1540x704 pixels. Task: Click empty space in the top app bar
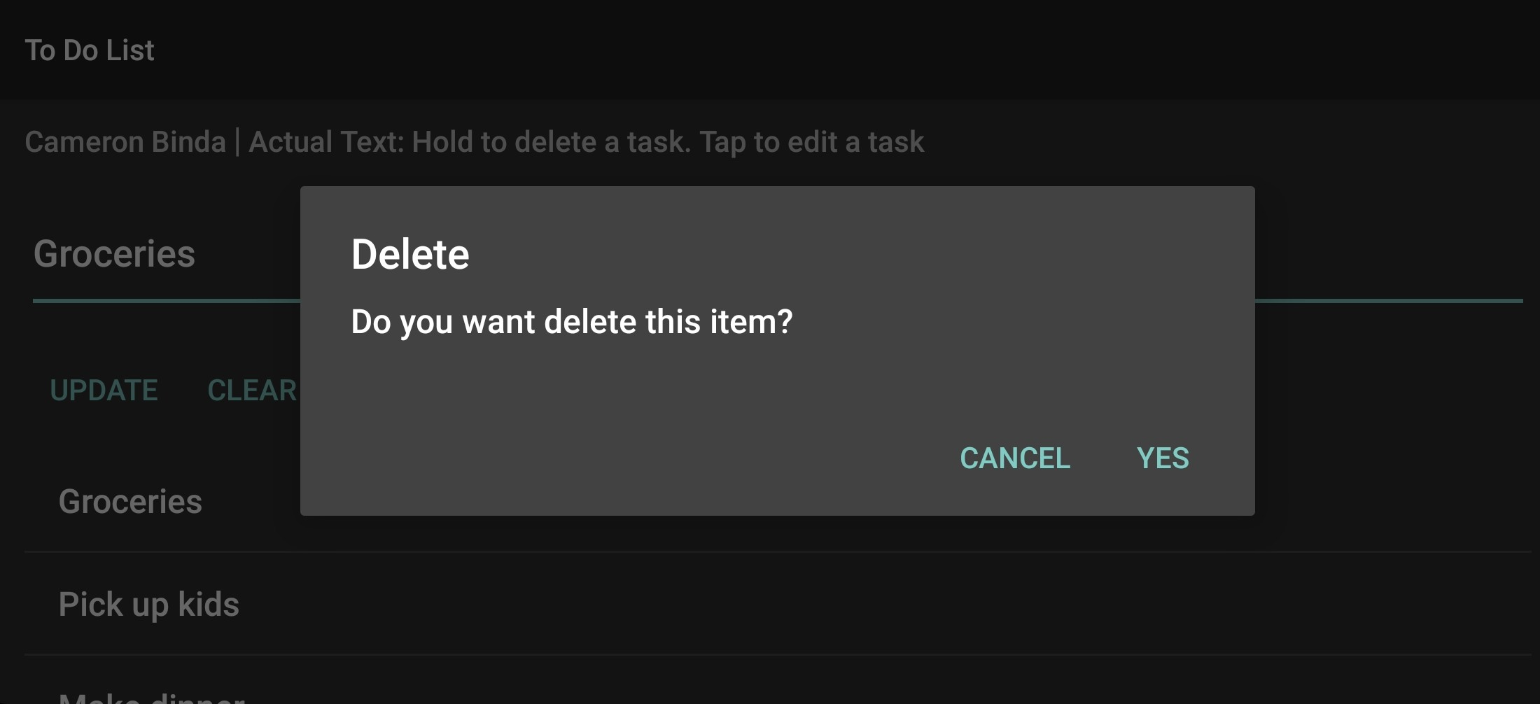pyautogui.click(x=800, y=50)
